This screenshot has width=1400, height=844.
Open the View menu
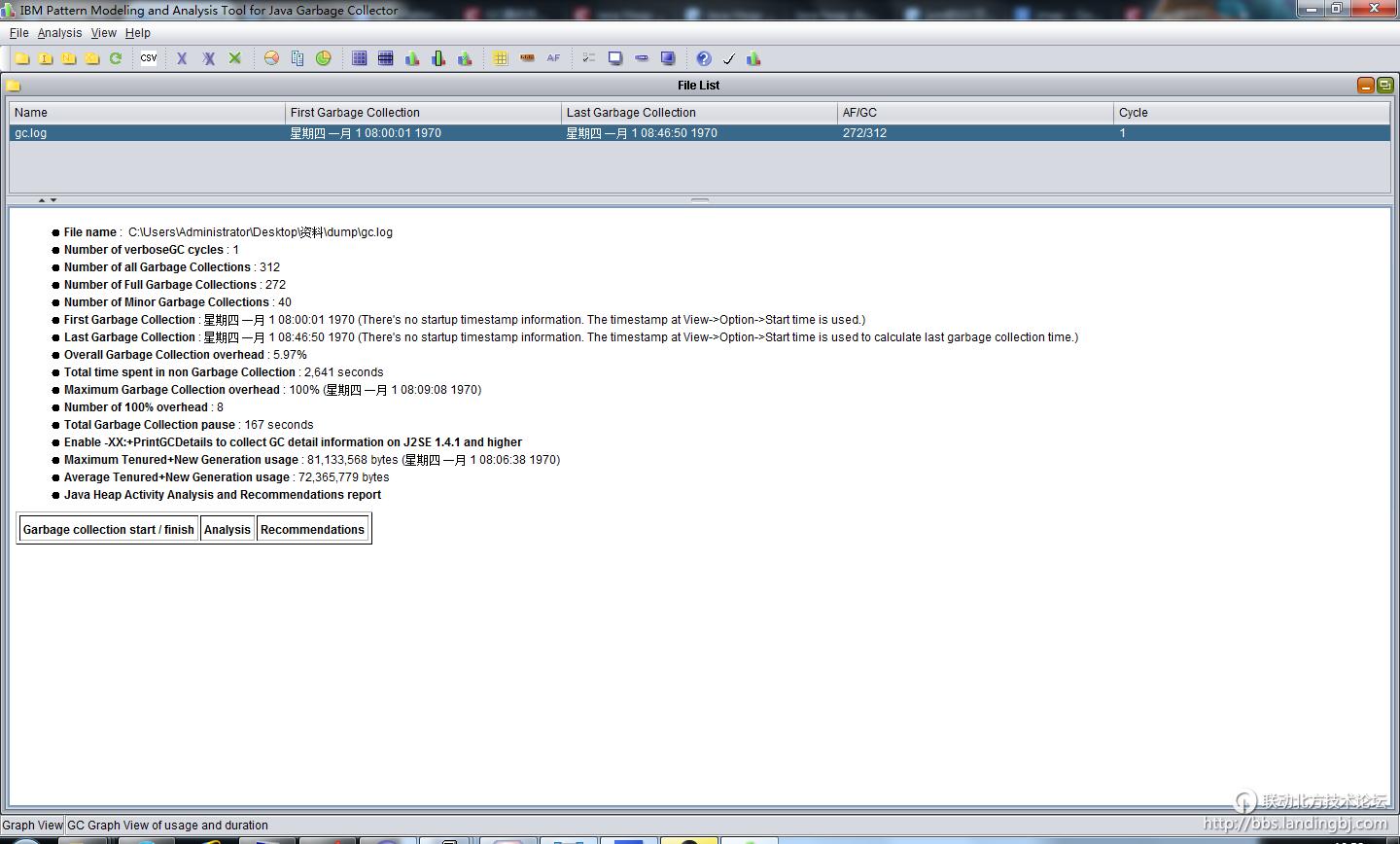pos(103,33)
